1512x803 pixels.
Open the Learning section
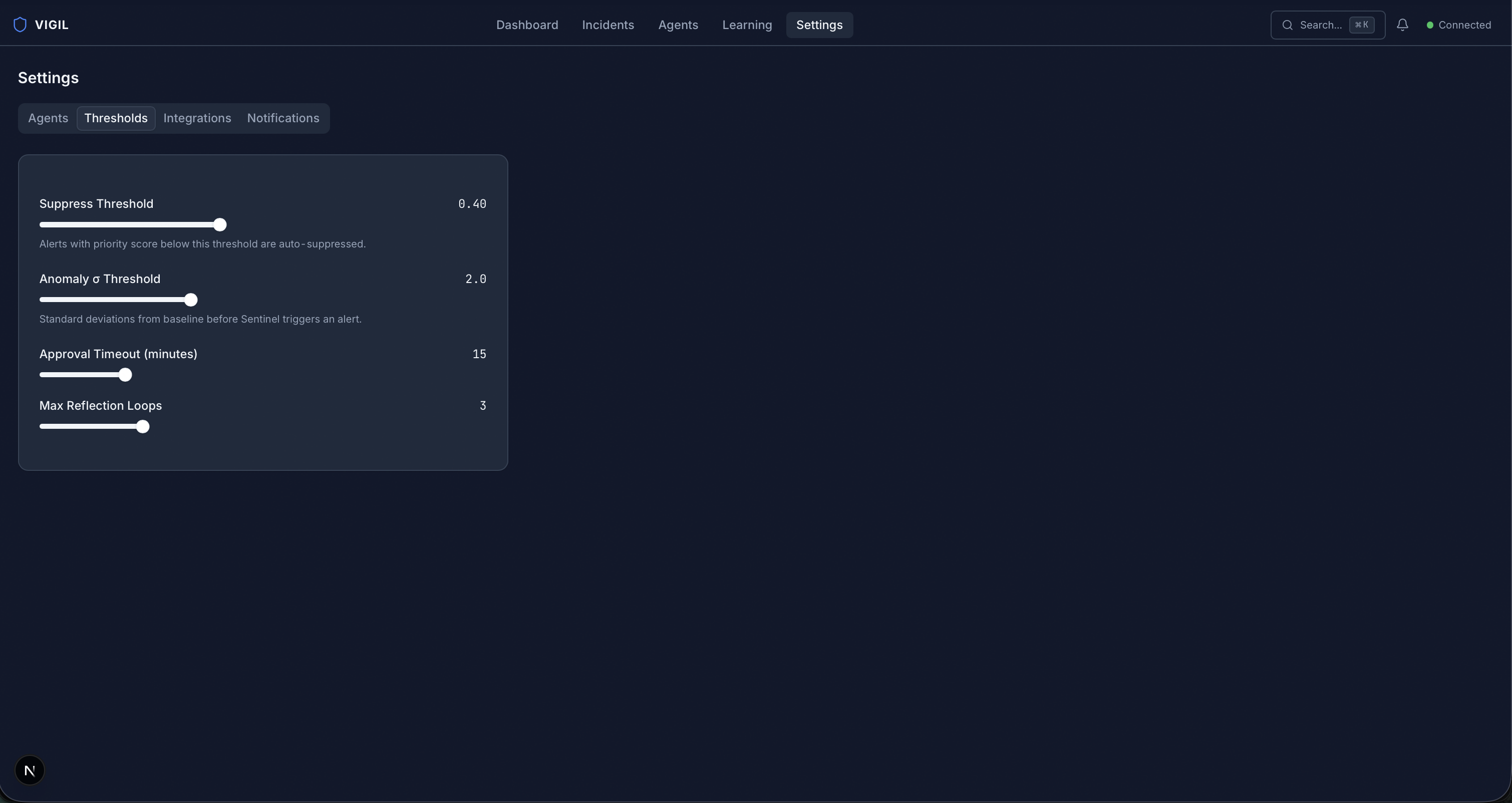tap(747, 25)
